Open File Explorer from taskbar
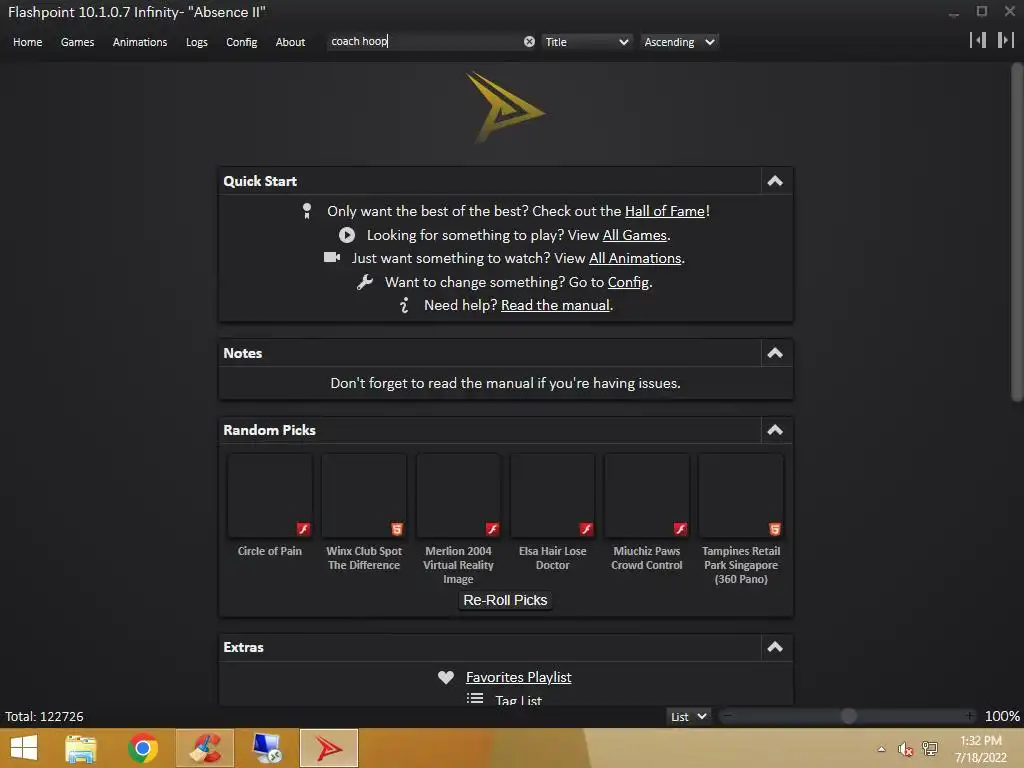 pos(81,748)
